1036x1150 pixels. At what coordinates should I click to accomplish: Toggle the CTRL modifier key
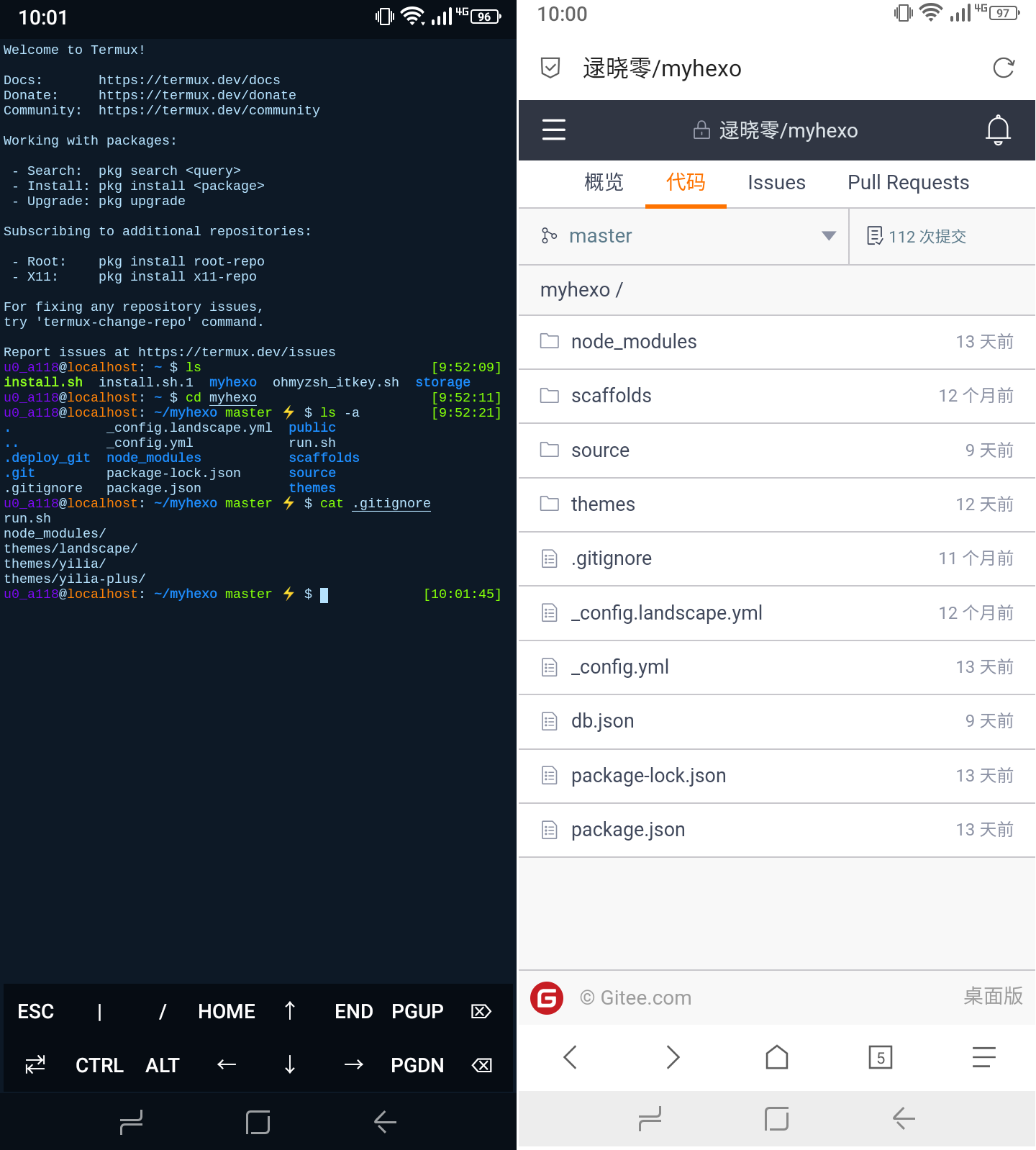(x=99, y=1065)
